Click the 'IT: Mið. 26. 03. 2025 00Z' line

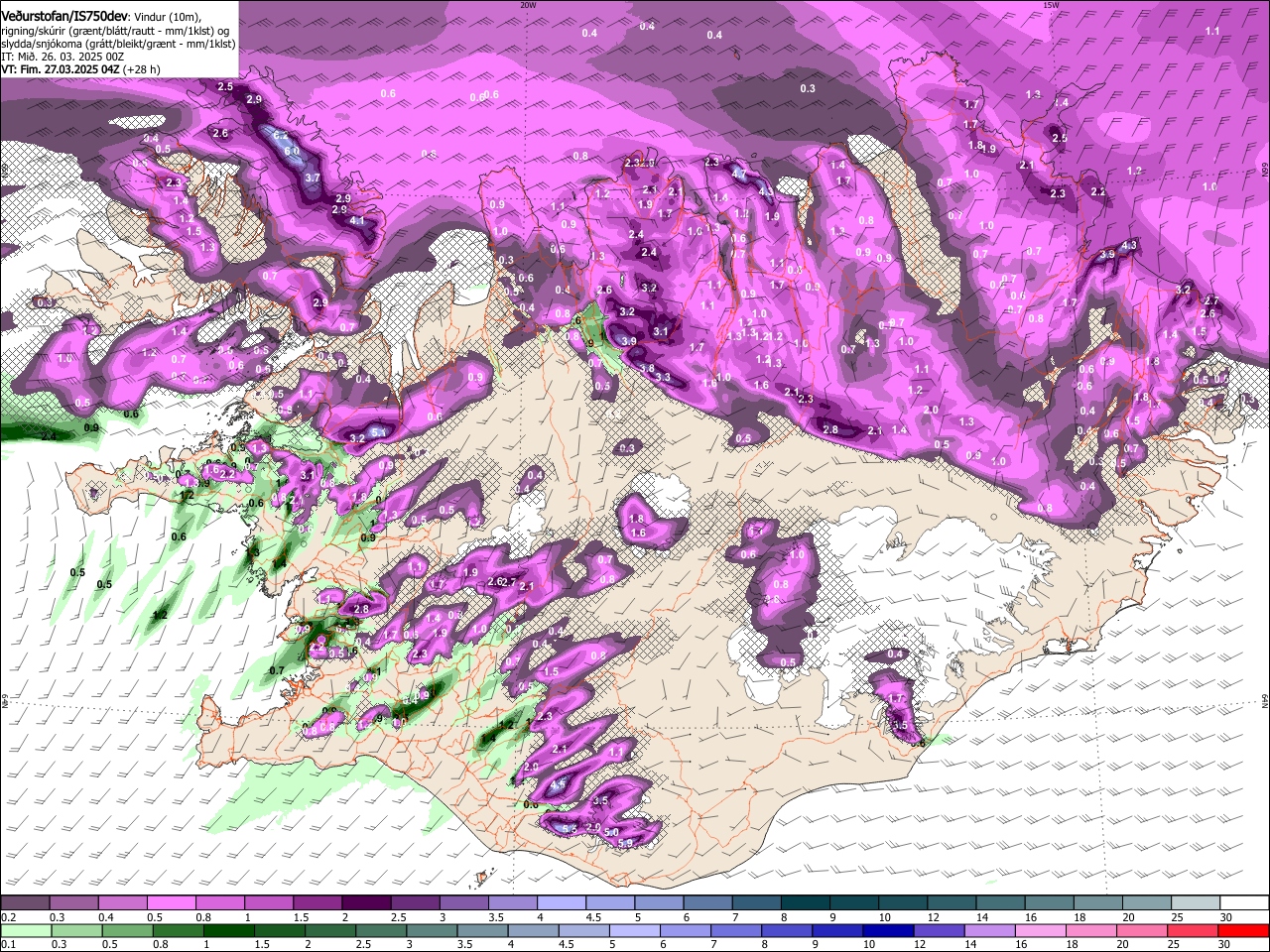[63, 57]
